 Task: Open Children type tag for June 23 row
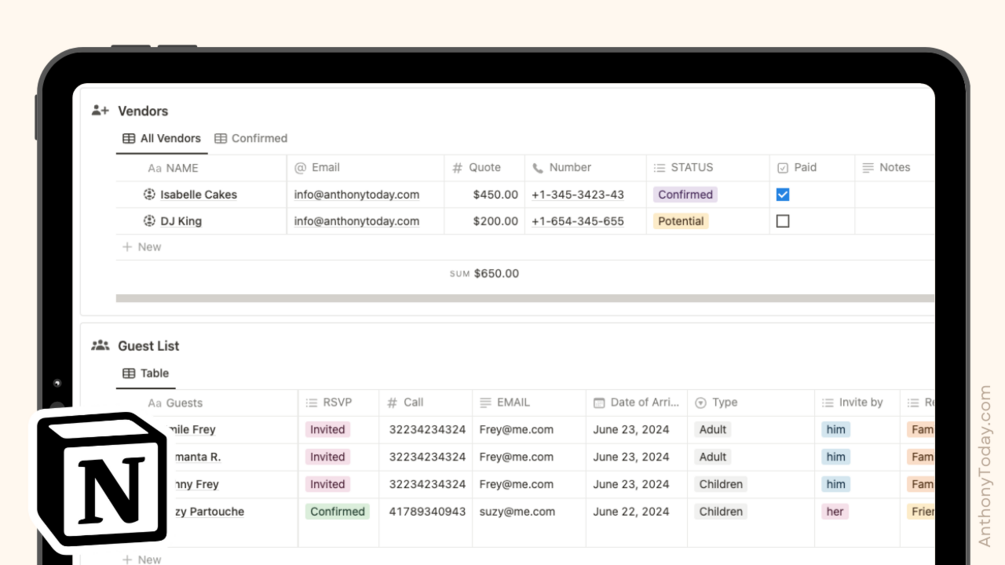coord(720,484)
